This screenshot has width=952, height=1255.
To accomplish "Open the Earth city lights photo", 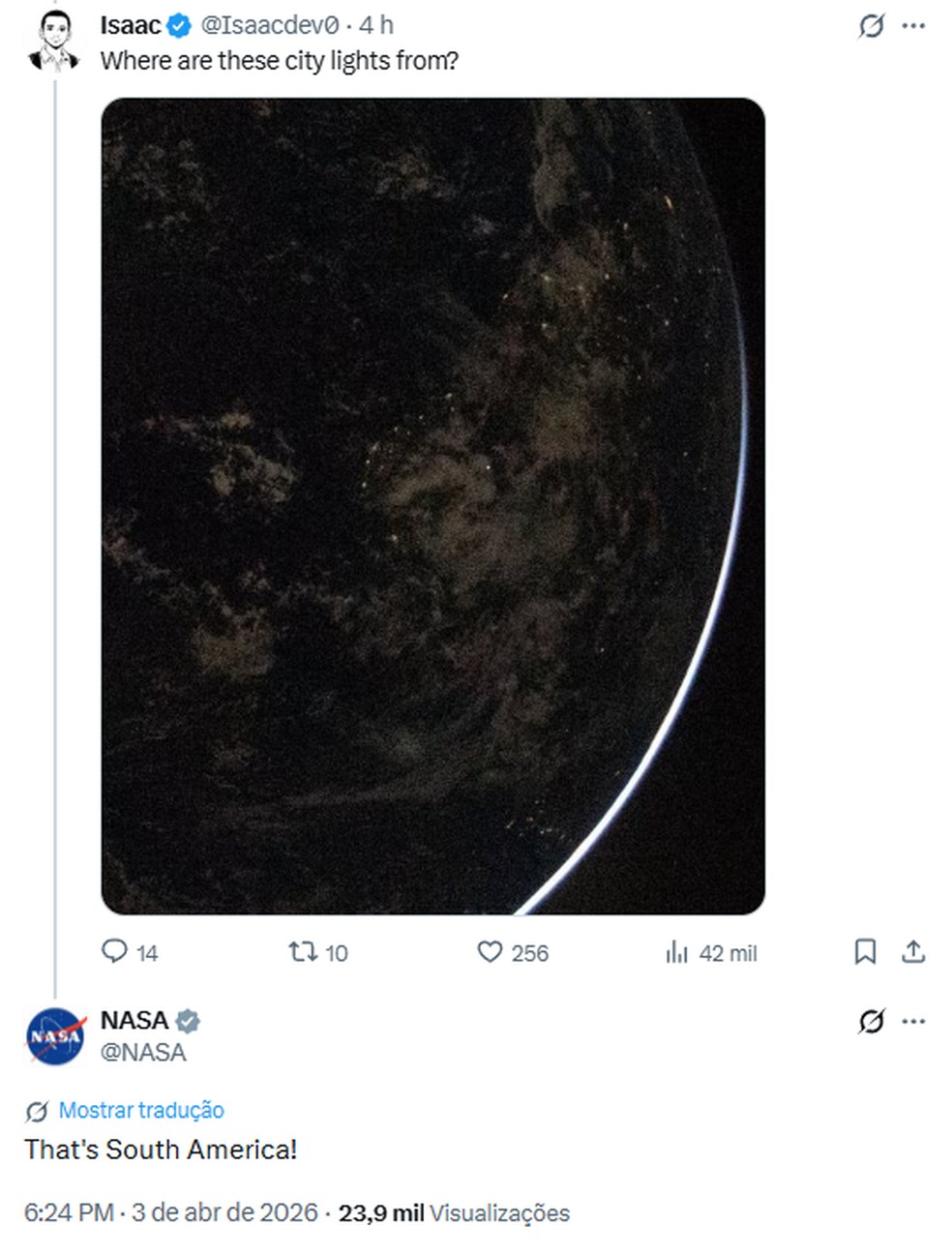I will coord(431,503).
